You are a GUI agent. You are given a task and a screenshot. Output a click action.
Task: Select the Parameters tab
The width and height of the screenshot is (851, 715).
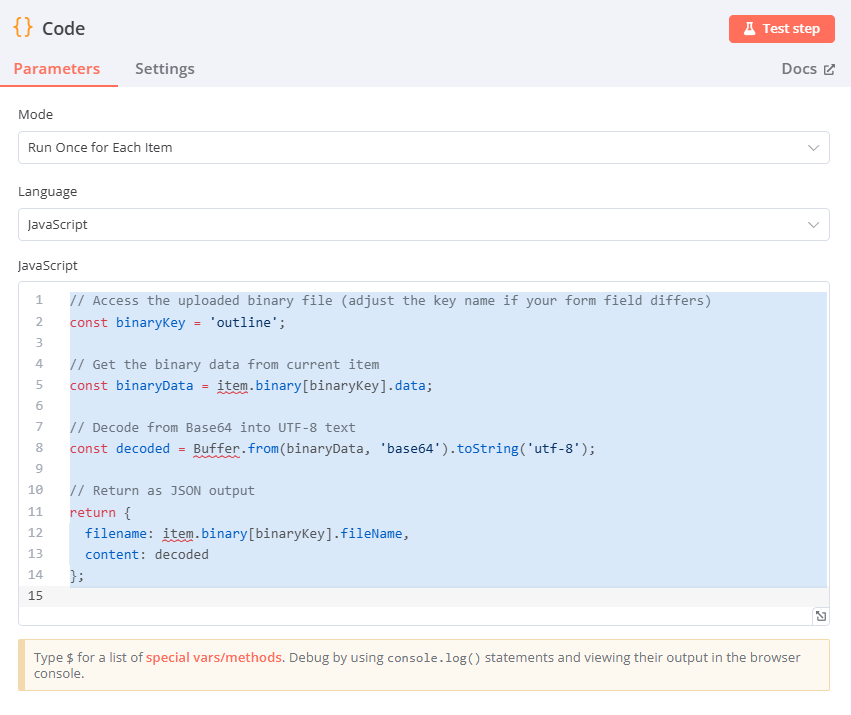pos(57,69)
